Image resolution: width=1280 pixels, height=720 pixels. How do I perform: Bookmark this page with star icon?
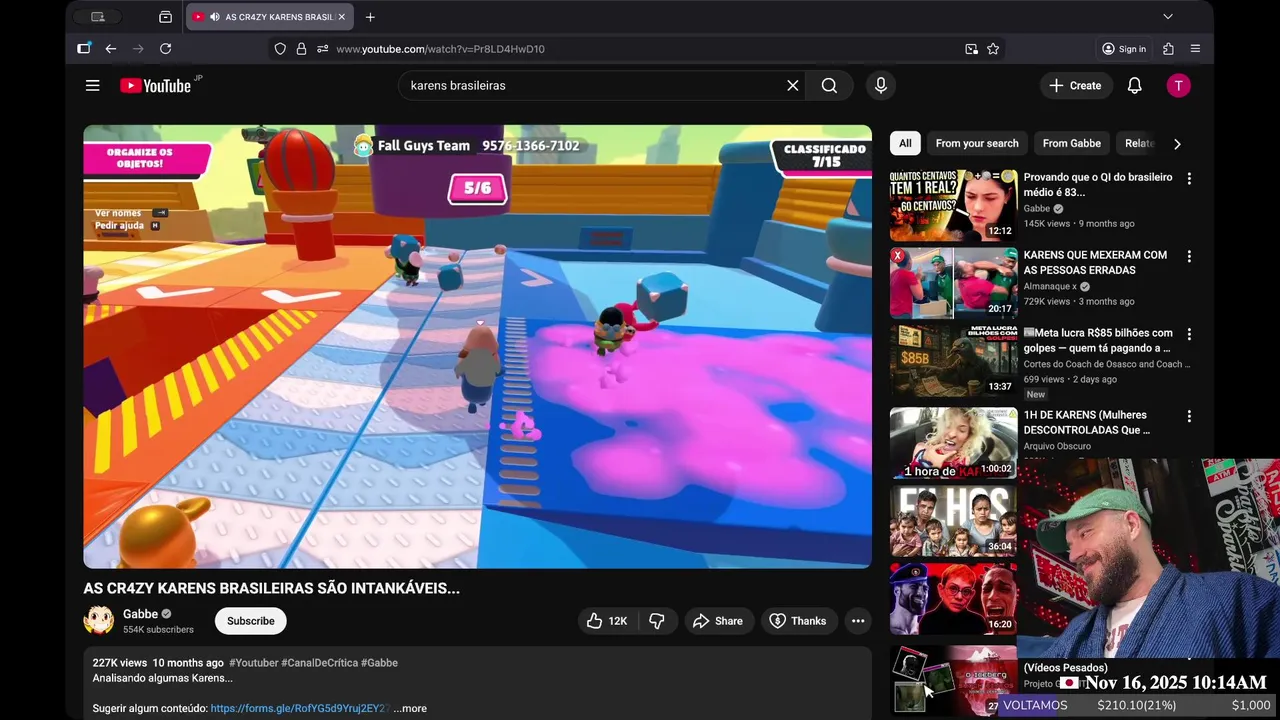[x=993, y=49]
